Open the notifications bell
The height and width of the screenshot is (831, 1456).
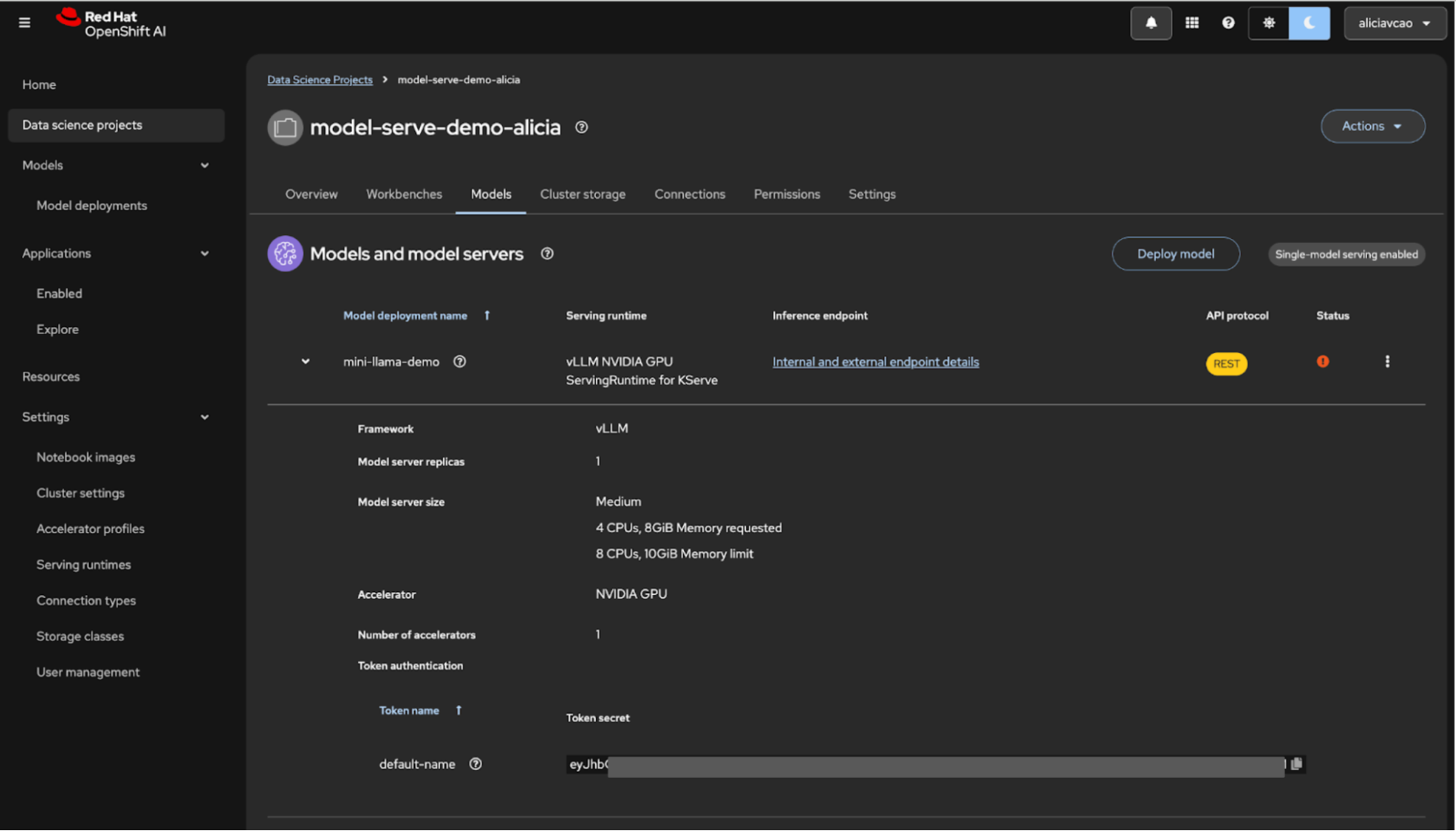pos(1151,23)
